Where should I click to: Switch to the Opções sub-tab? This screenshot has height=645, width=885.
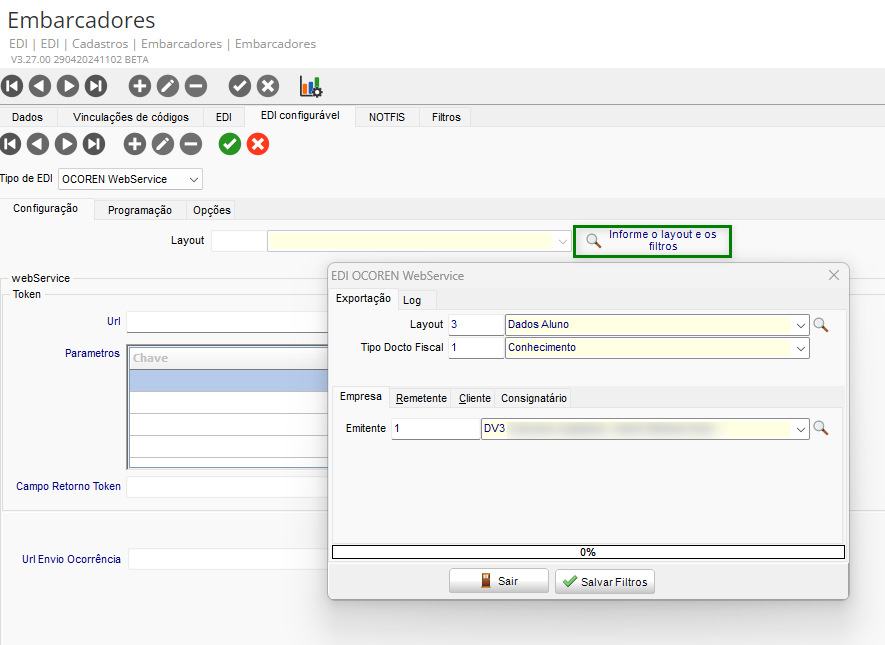212,210
